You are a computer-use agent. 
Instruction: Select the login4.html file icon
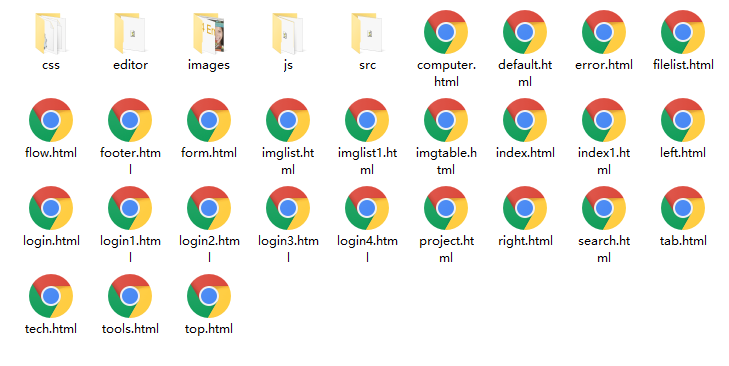click(x=367, y=208)
